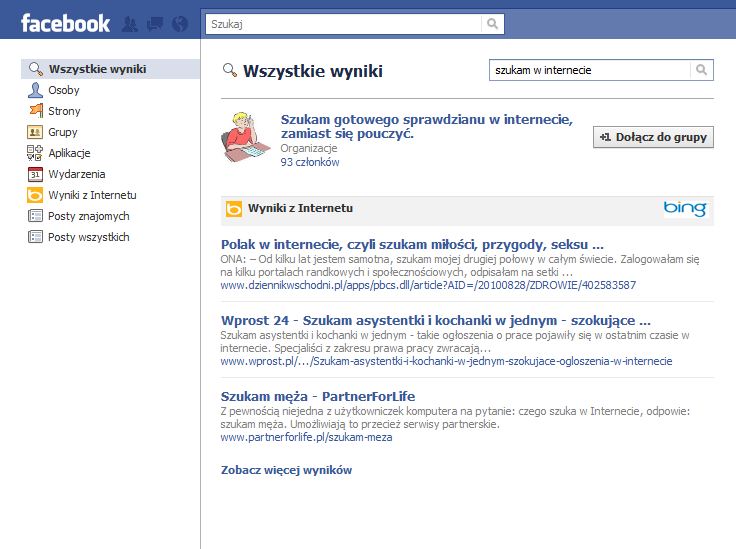Click the Facebook logo

(65, 23)
